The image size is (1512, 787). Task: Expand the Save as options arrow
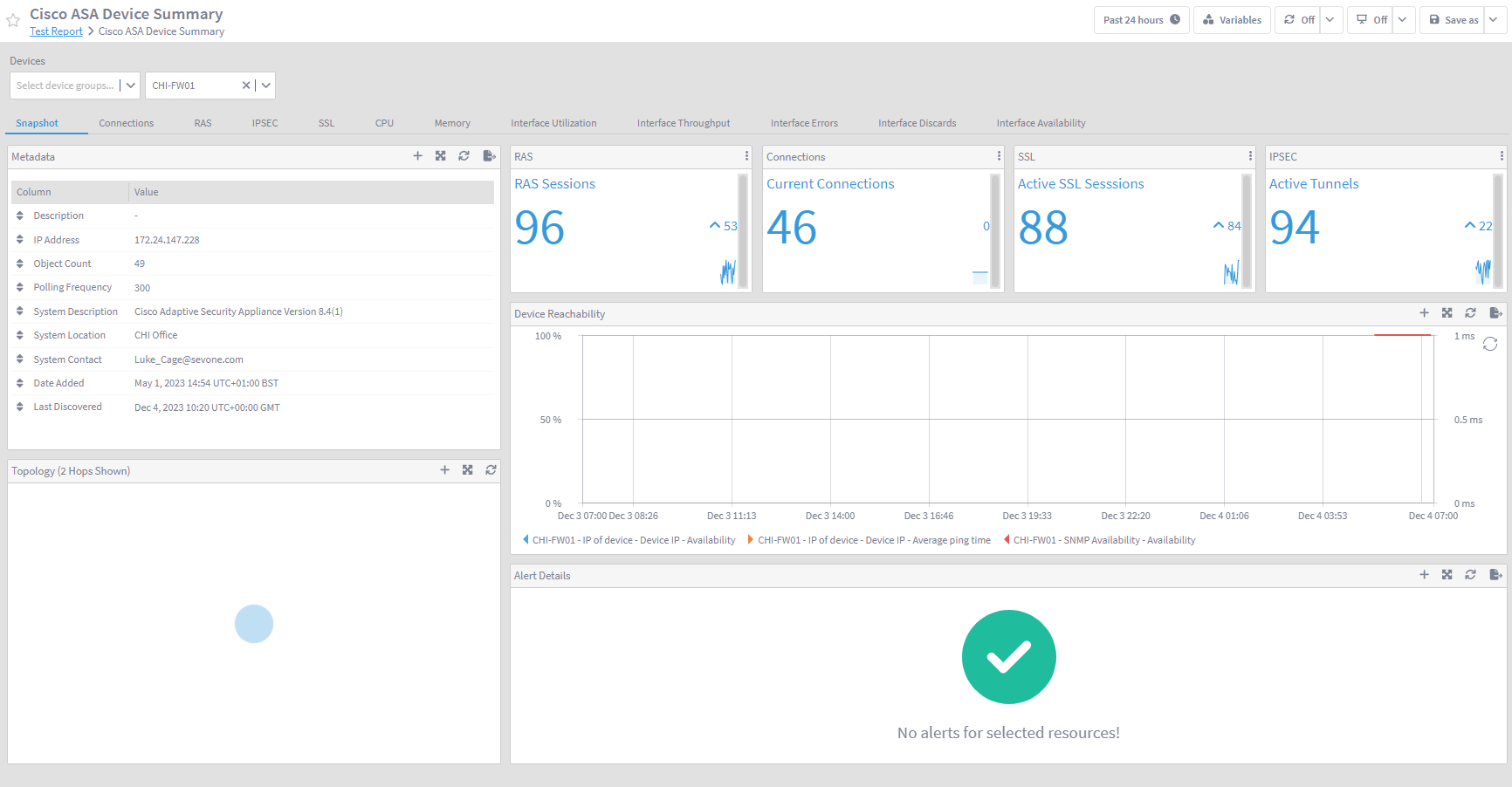coord(1495,20)
